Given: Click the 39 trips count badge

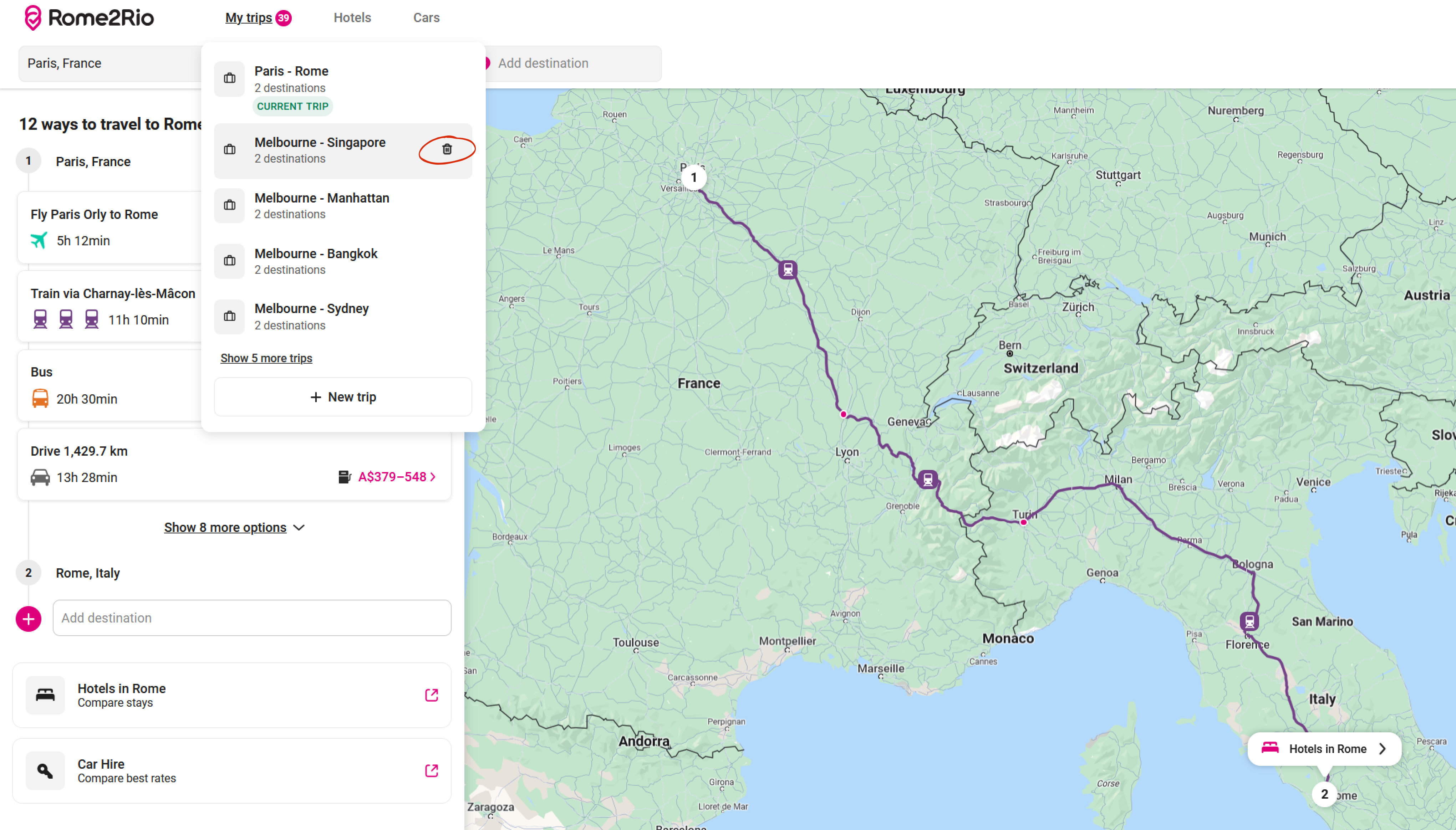Looking at the screenshot, I should pos(284,18).
